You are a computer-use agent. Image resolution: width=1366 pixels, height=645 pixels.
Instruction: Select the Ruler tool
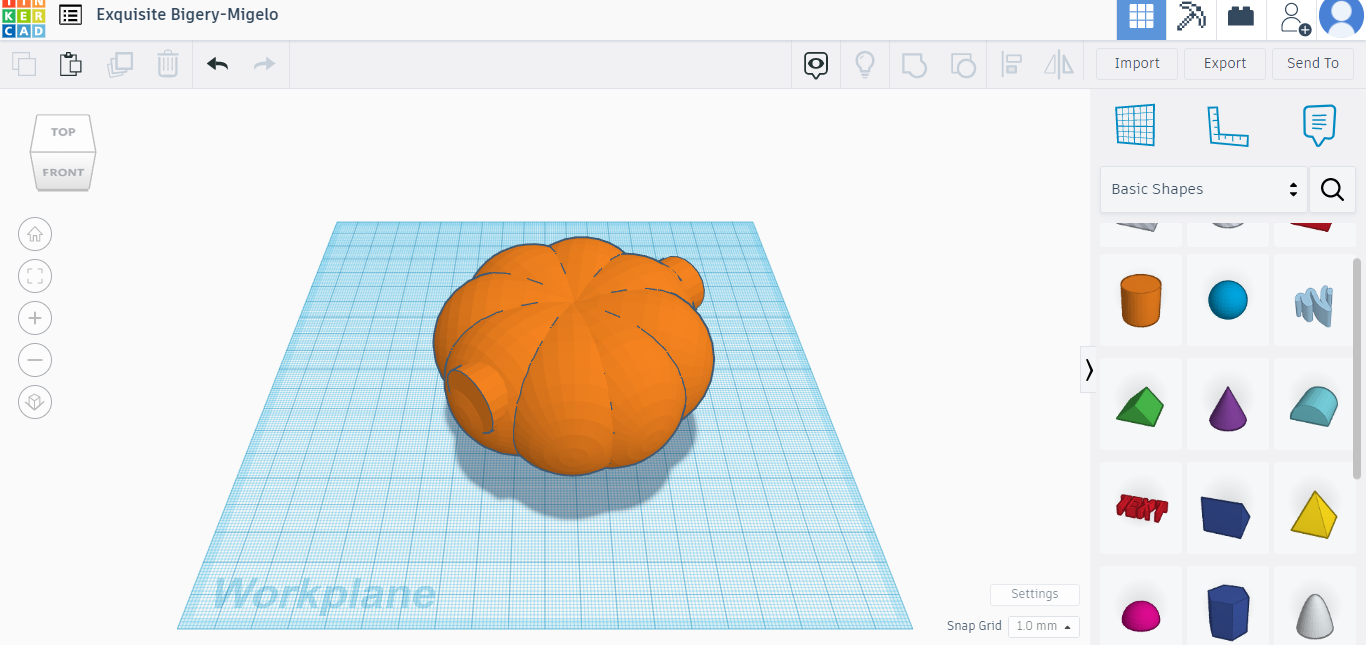1227,126
